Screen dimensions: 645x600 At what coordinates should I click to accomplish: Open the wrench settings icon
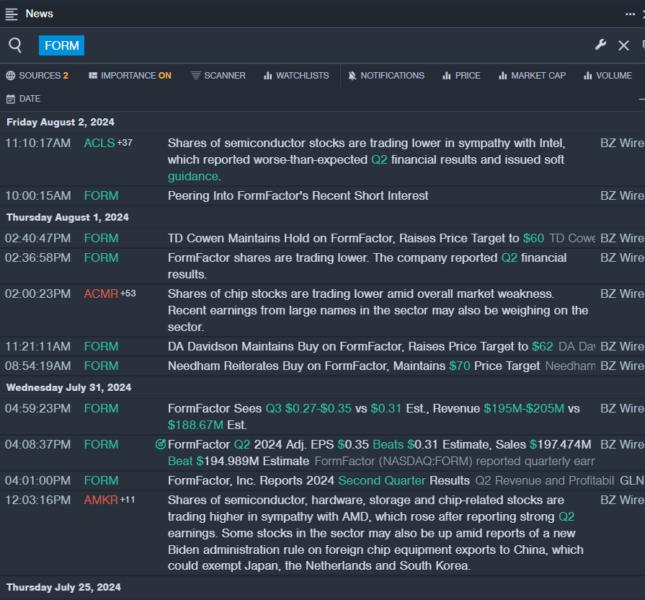[x=600, y=45]
